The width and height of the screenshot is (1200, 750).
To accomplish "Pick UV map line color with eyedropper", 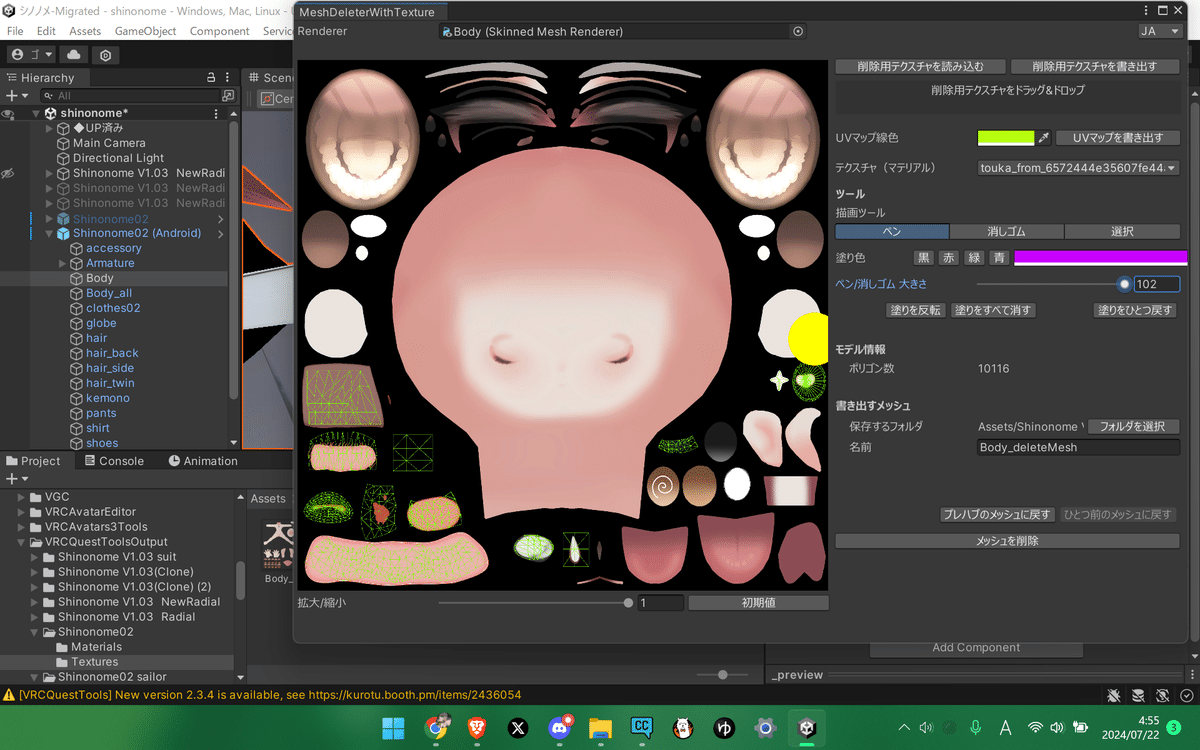I will (1044, 138).
